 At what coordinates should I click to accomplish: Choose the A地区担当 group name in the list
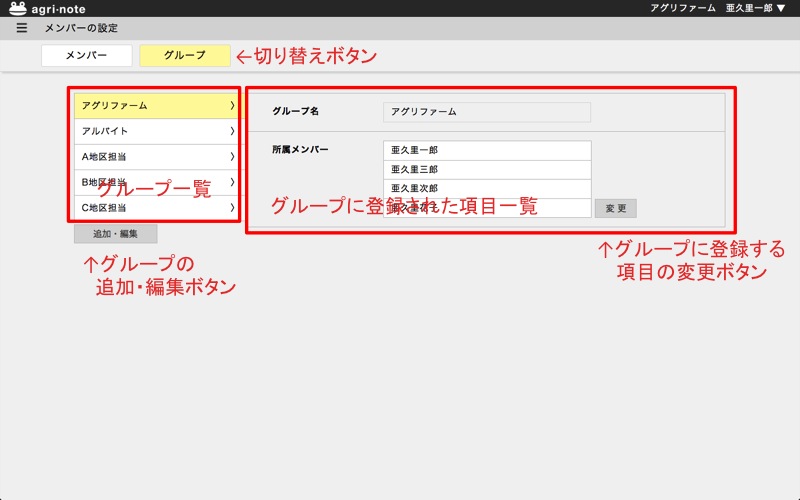pyautogui.click(x=110, y=157)
